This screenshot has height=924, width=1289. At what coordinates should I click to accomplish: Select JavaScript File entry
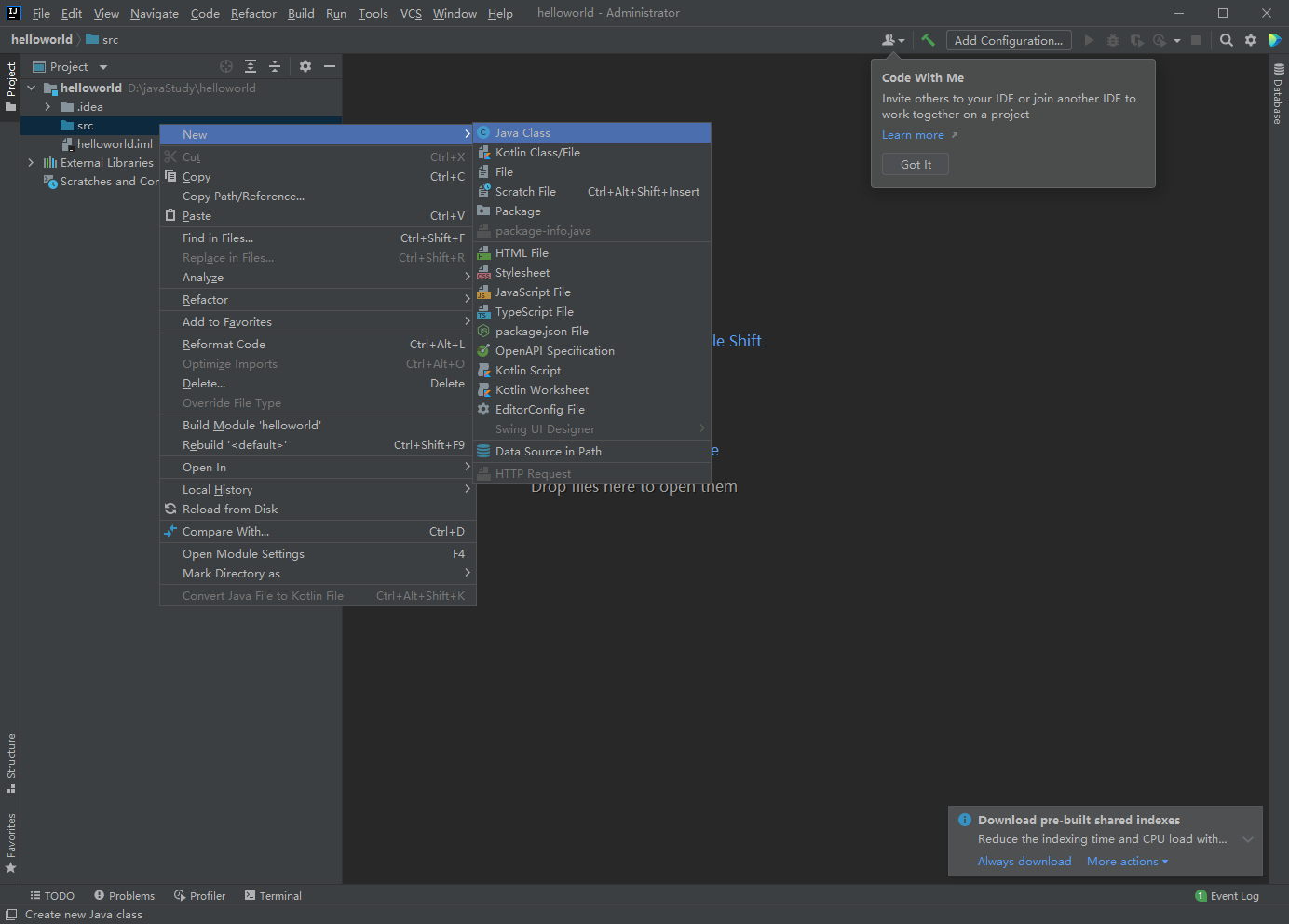592,292
